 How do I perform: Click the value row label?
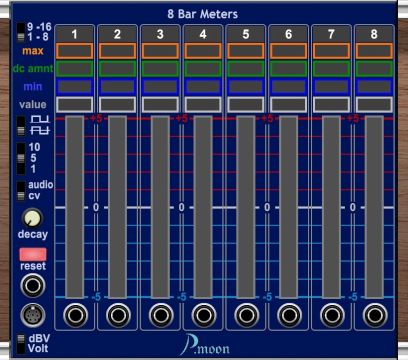pos(33,105)
